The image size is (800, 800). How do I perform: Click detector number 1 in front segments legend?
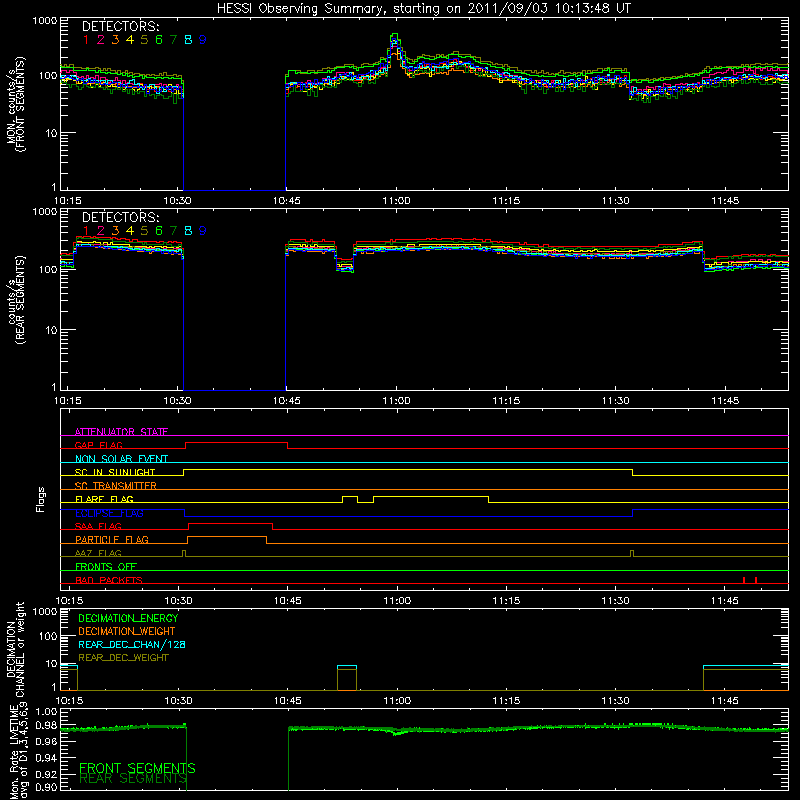86,40
